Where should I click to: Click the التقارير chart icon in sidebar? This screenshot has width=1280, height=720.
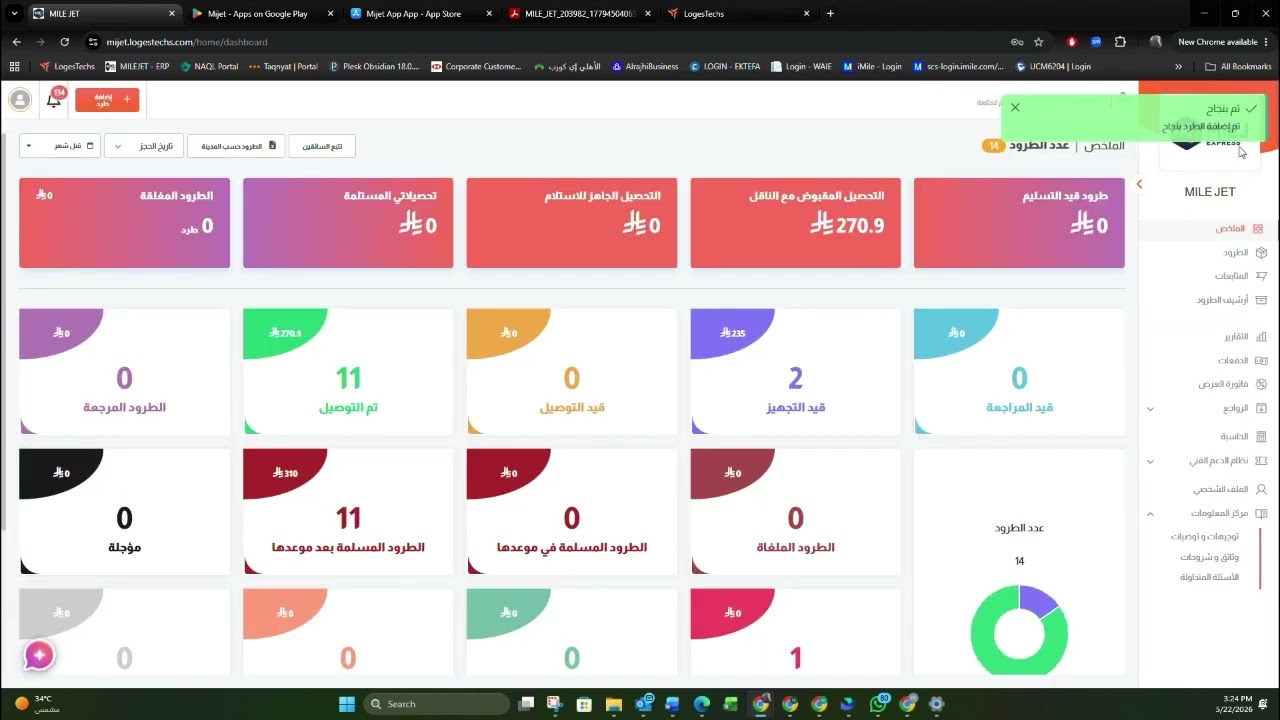pyautogui.click(x=1261, y=337)
